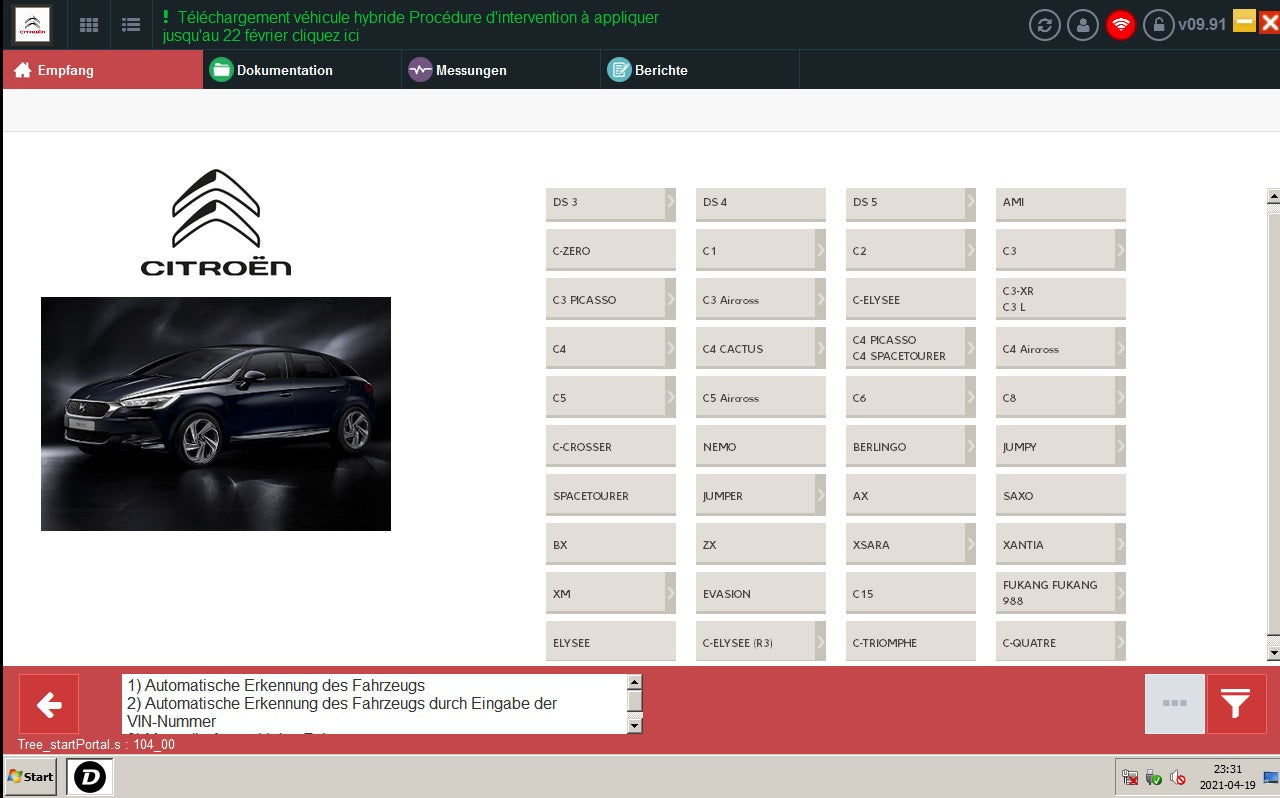Expand the BERLINGO model chevron
The height and width of the screenshot is (798, 1280).
point(970,447)
